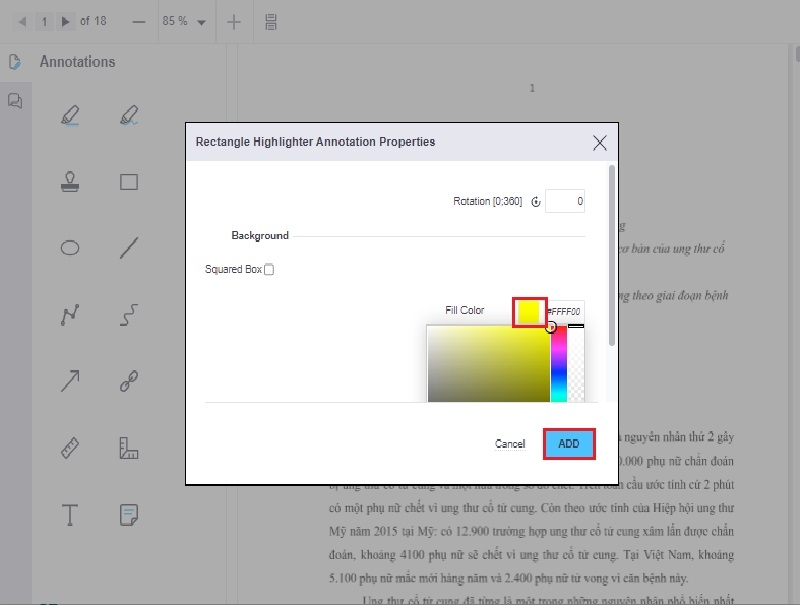Zoom in with the plus icon

(x=234, y=22)
